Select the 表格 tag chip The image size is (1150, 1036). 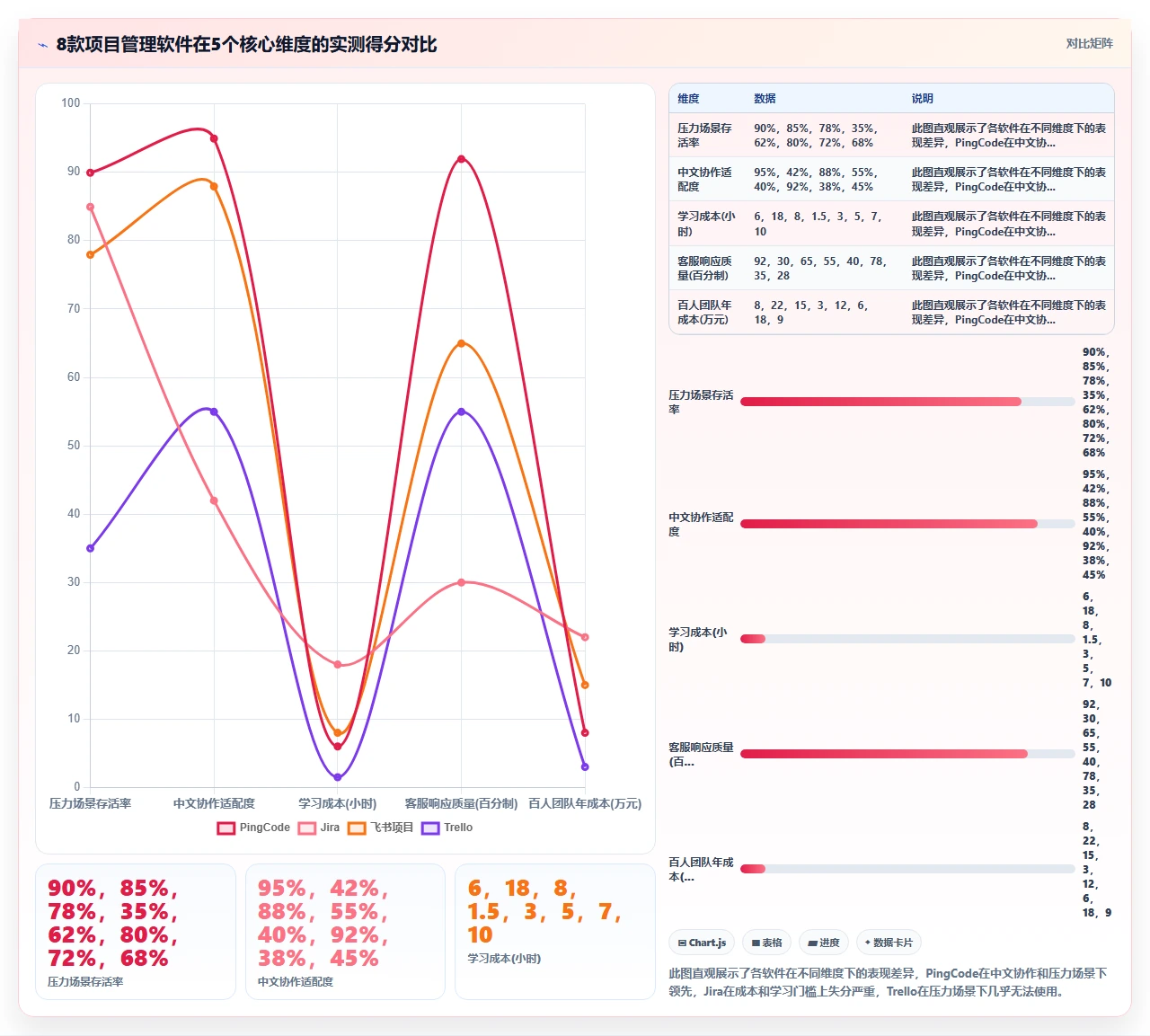coord(766,943)
